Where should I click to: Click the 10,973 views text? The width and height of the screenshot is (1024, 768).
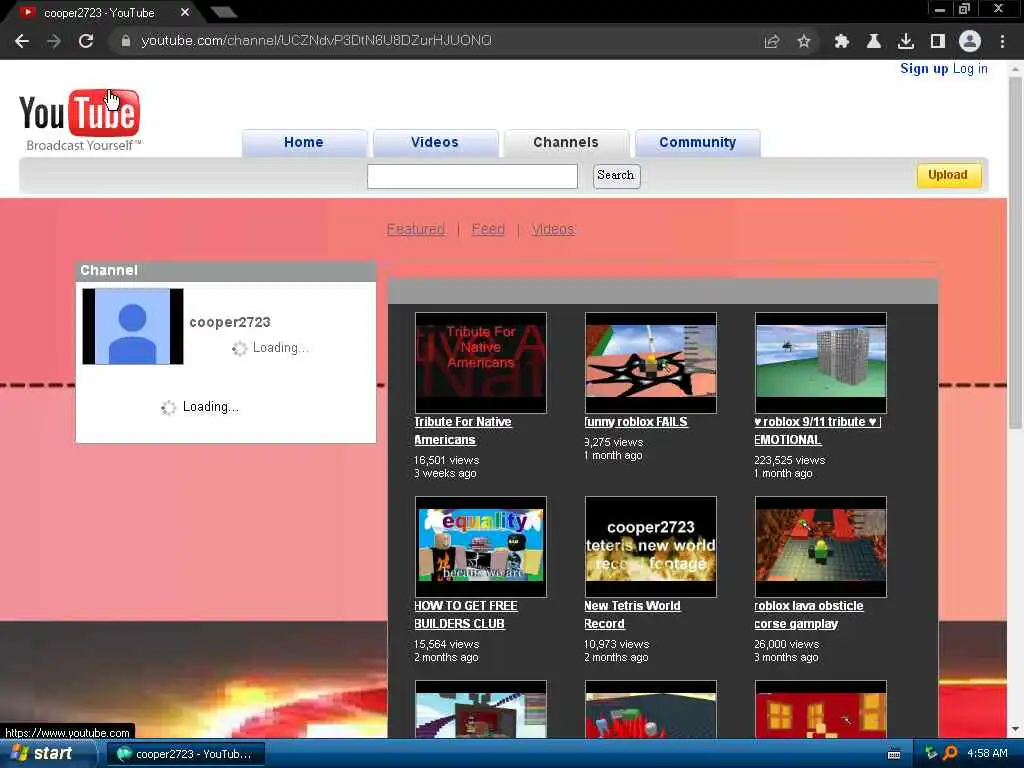[616, 645]
